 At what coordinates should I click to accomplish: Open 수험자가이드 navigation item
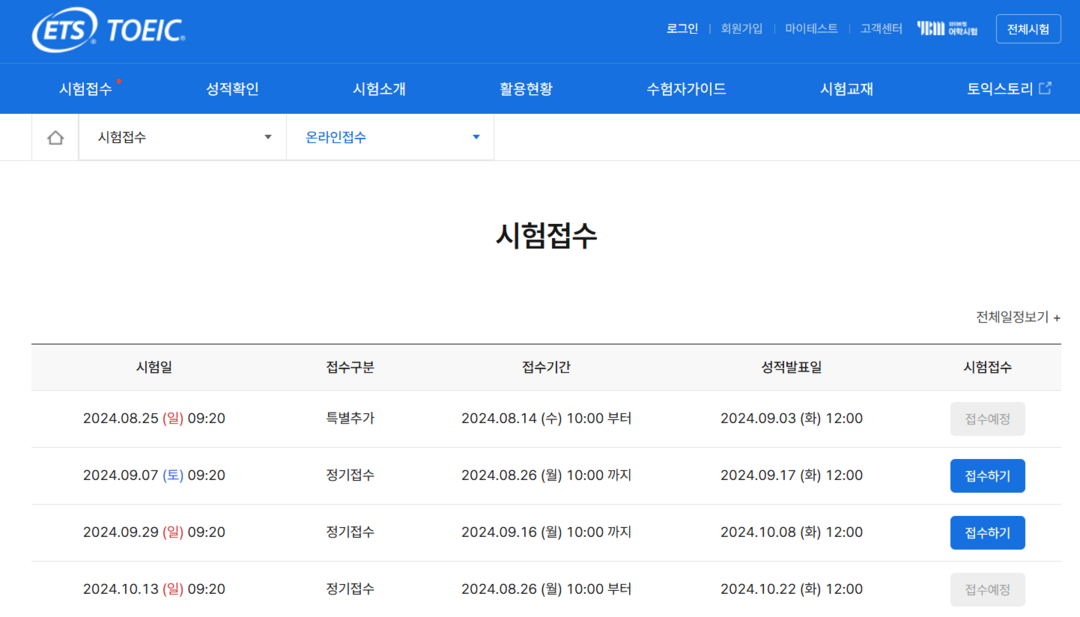point(686,89)
